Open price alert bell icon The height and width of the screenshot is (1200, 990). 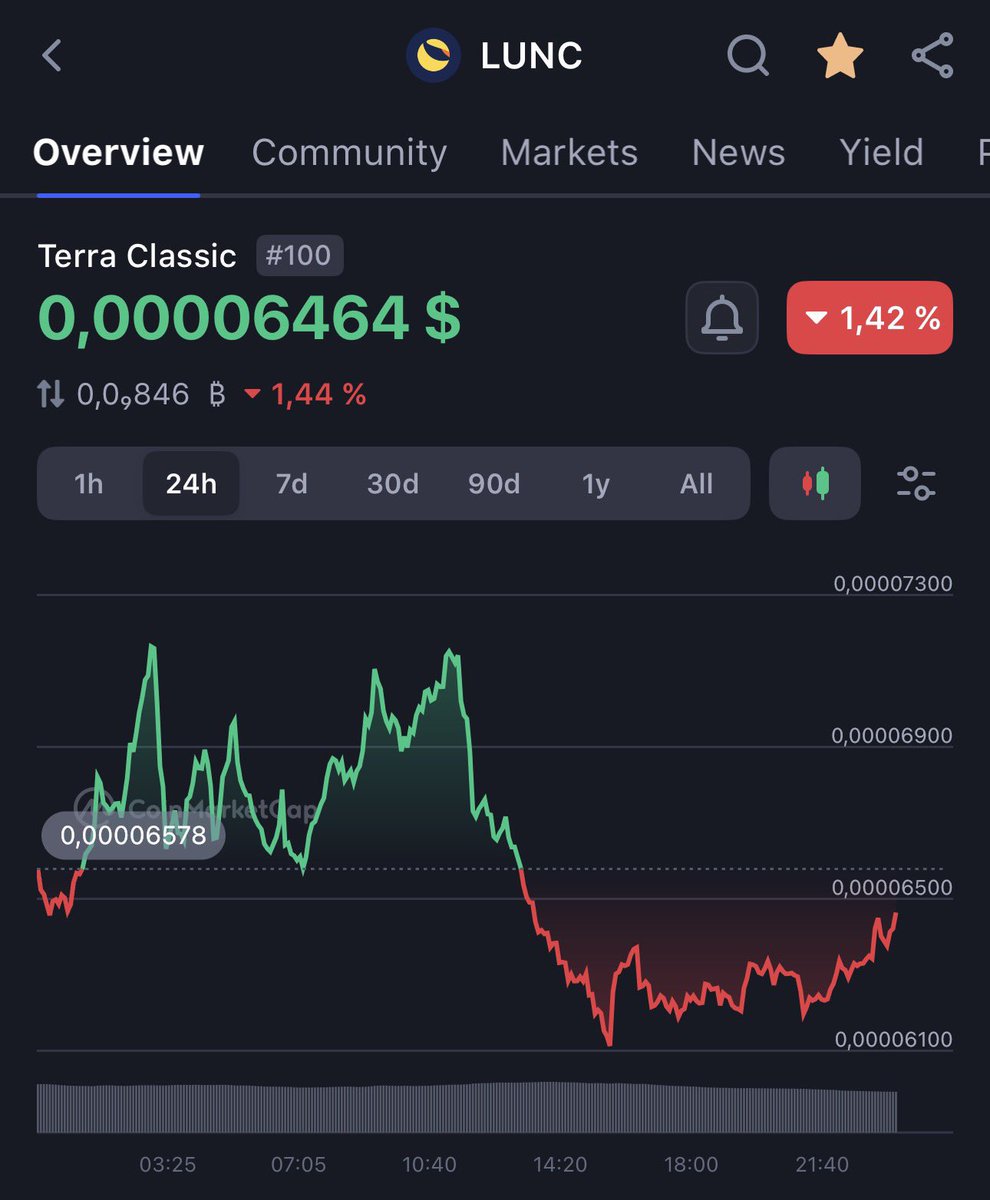[x=722, y=318]
